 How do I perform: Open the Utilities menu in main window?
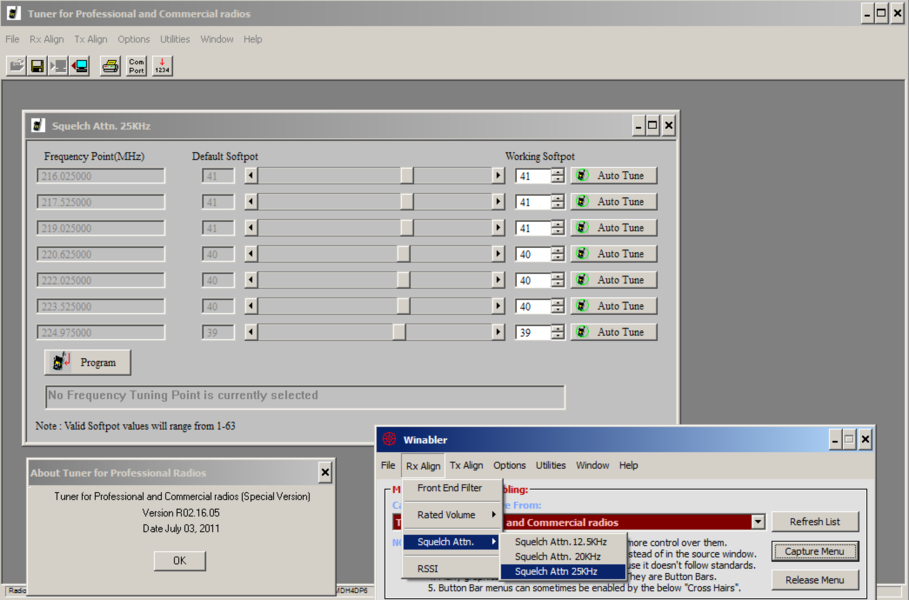click(175, 39)
